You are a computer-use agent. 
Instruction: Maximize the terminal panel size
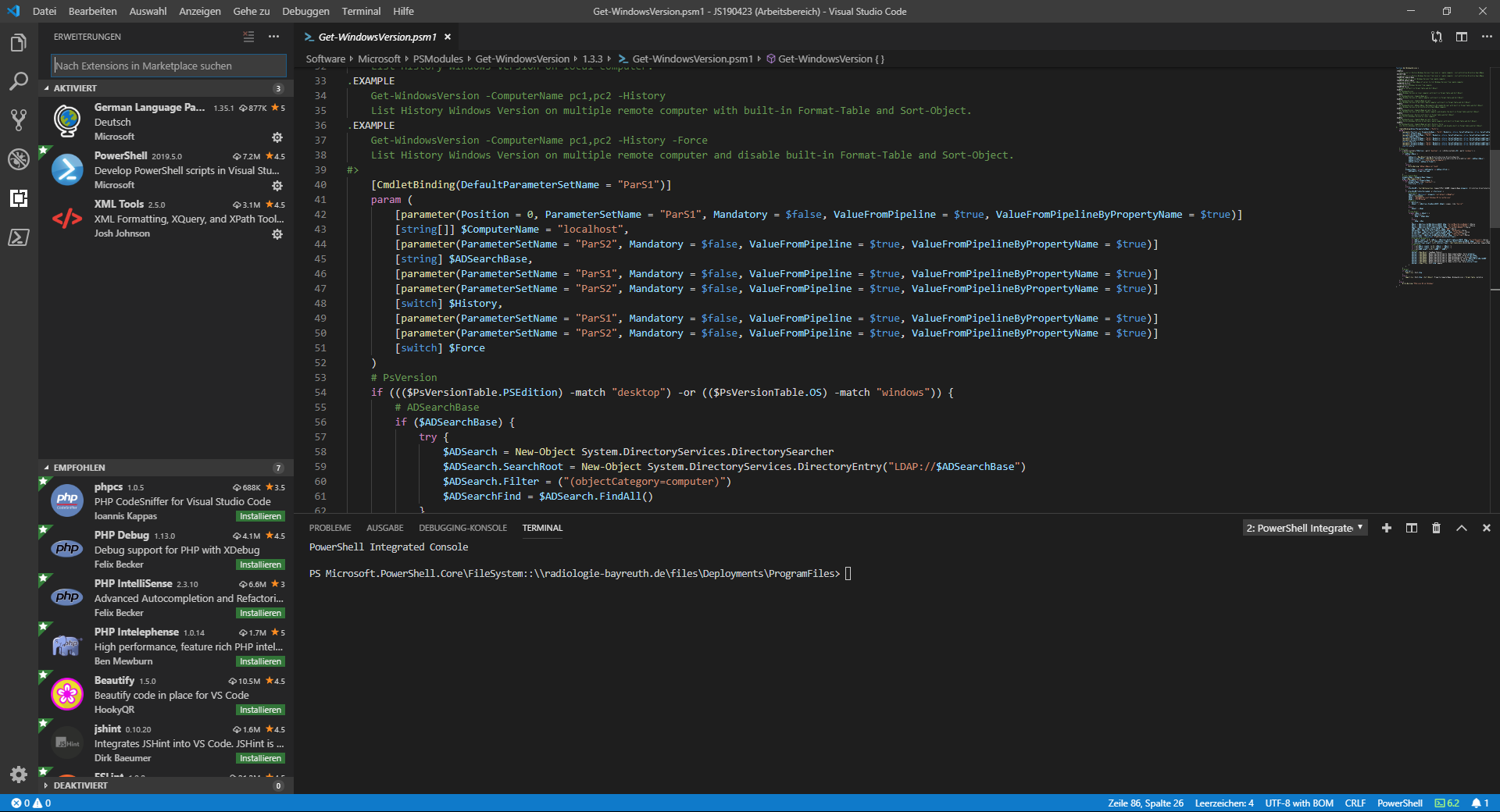coord(1462,528)
